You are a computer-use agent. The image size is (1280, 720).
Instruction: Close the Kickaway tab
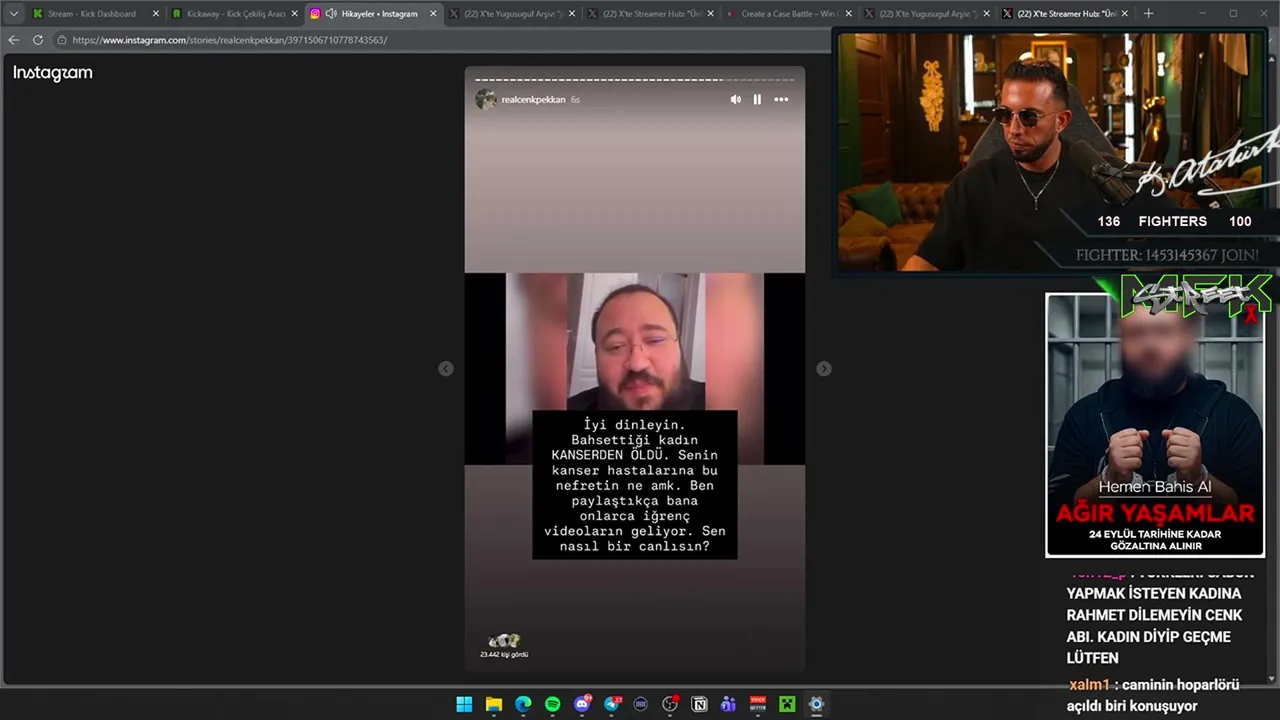295,14
